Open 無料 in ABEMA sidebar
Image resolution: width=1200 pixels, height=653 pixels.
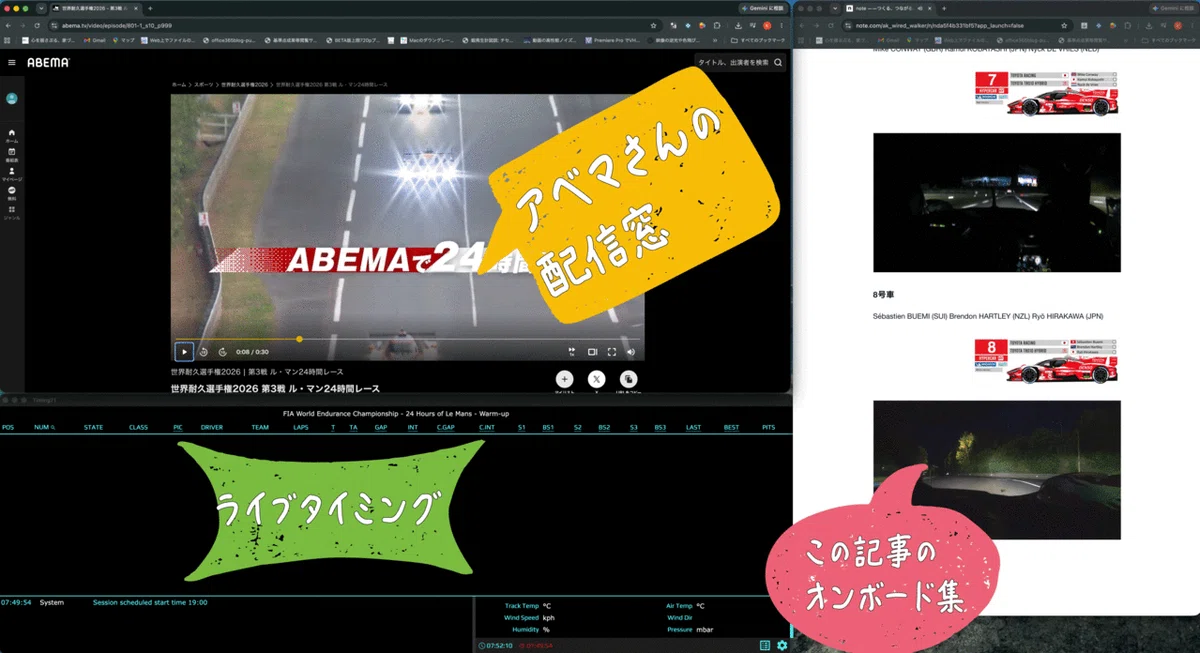tap(12, 192)
